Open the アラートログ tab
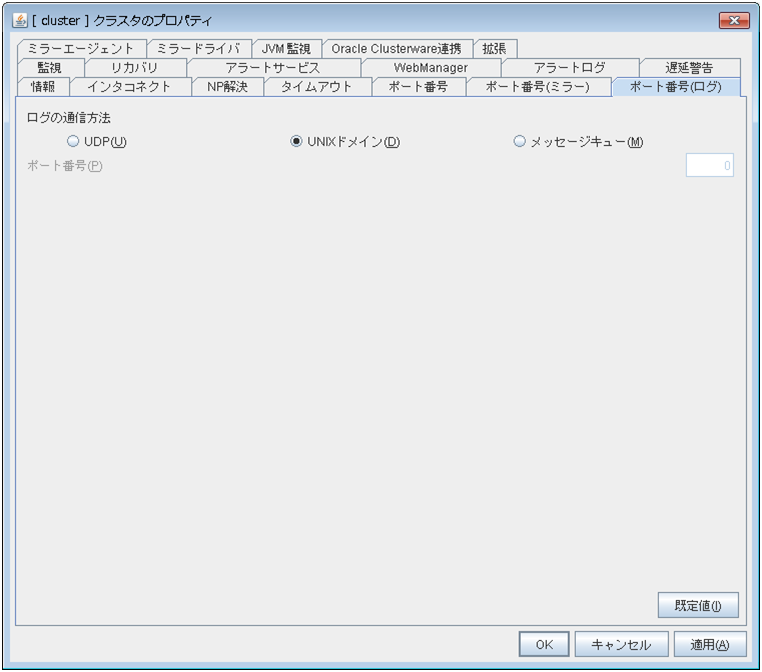762x672 pixels. point(570,68)
